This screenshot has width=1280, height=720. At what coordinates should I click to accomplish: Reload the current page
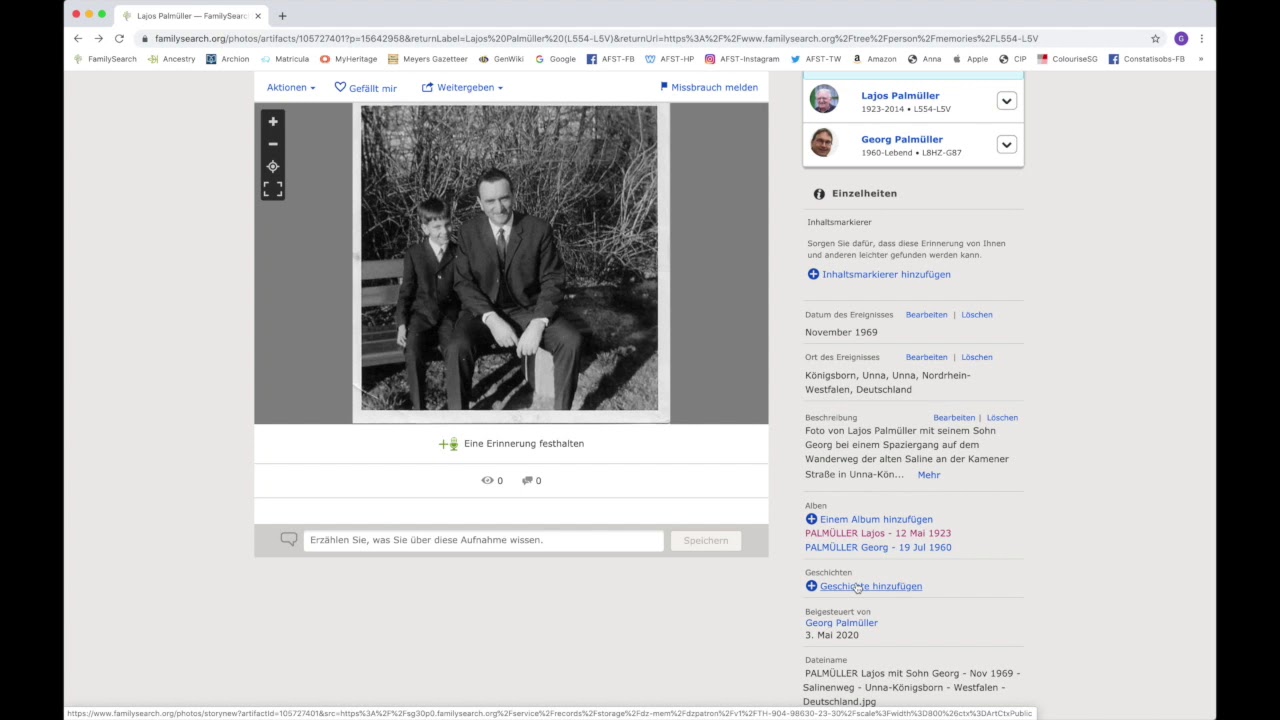click(119, 38)
